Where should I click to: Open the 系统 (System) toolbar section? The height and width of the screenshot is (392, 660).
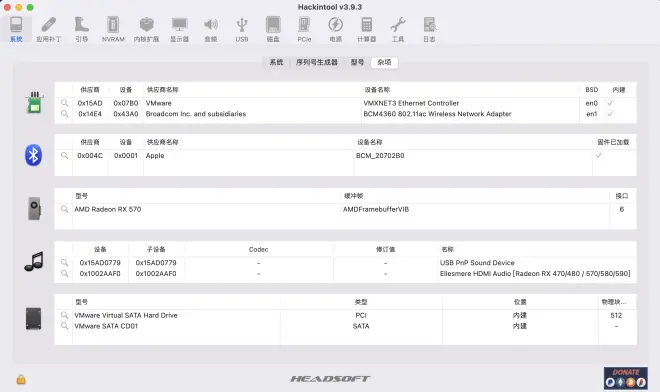pyautogui.click(x=16, y=29)
